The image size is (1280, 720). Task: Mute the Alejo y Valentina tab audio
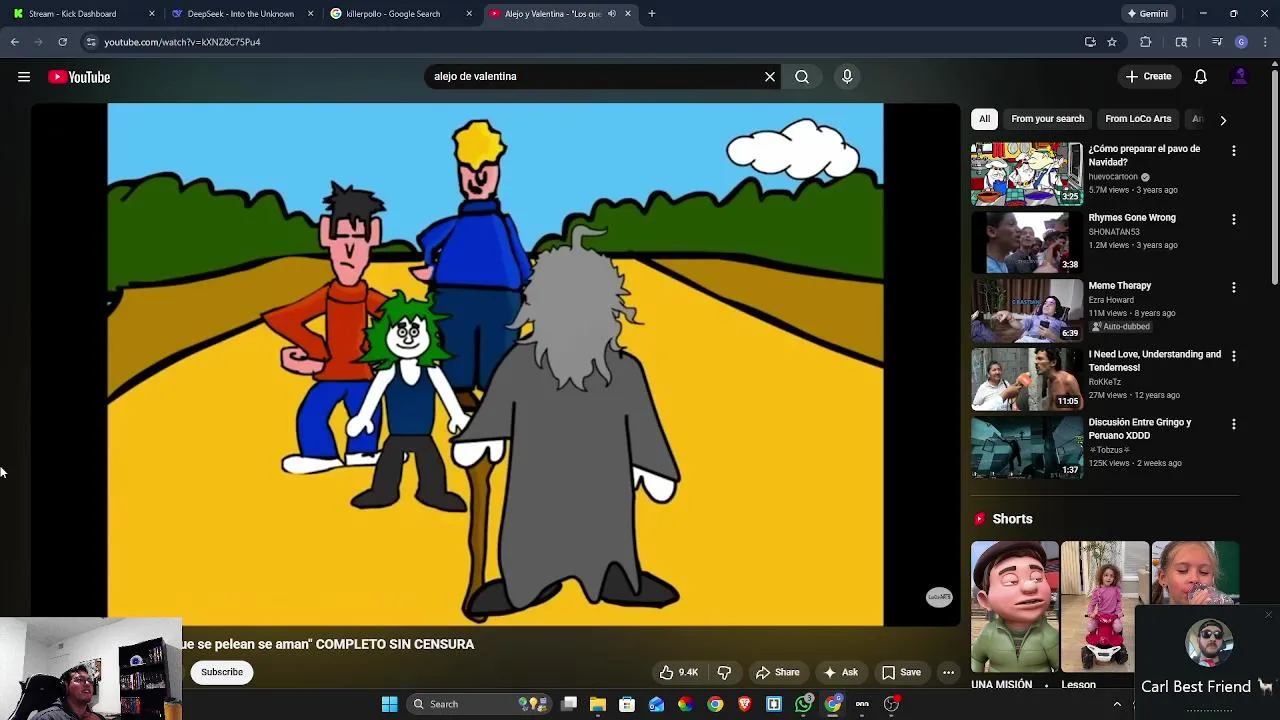[x=611, y=14]
